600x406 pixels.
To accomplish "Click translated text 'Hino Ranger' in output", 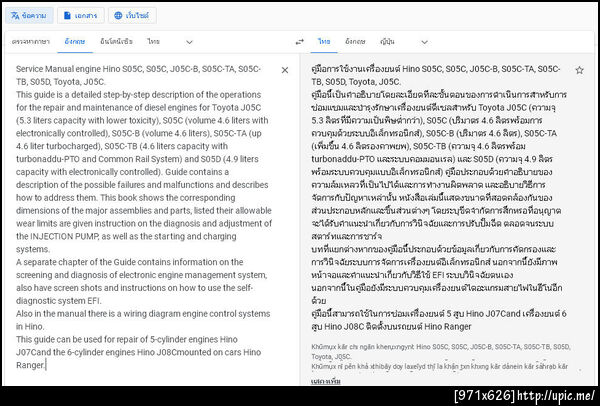I will click(x=448, y=327).
